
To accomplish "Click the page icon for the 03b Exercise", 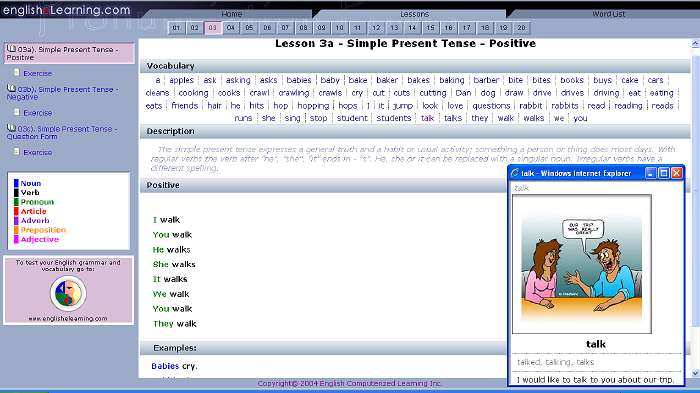I will [x=17, y=112].
